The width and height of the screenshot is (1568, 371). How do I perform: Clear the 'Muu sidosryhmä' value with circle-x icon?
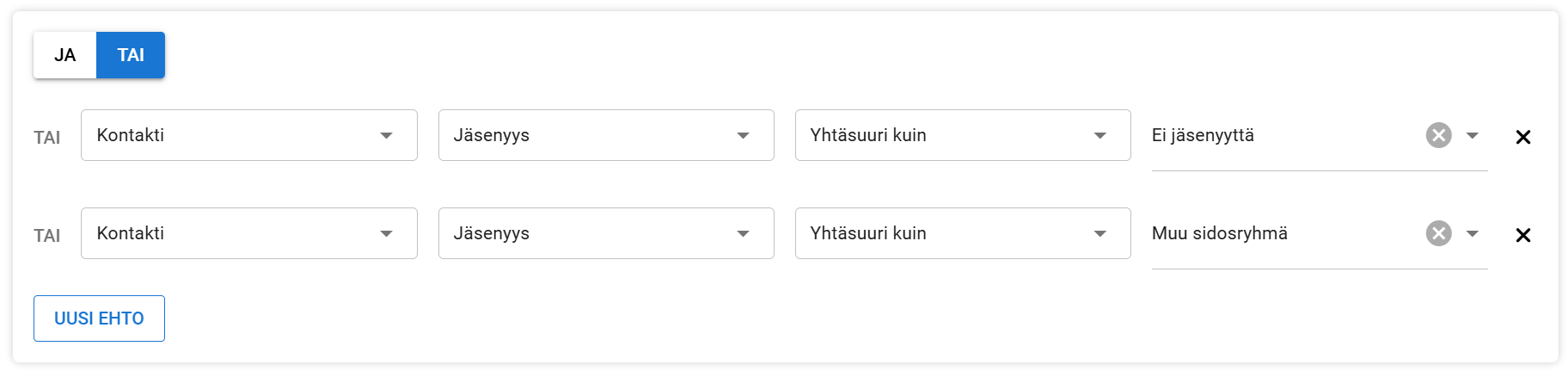tap(1438, 233)
